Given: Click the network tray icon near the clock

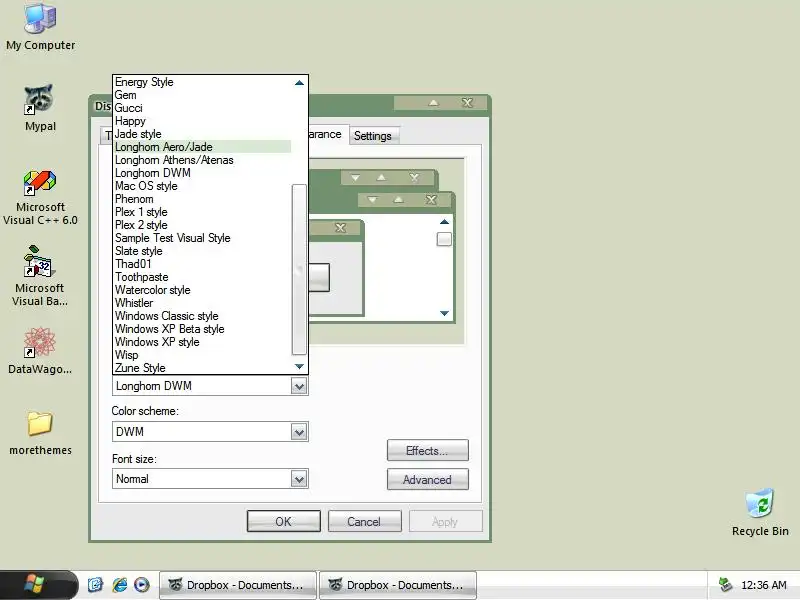Looking at the screenshot, I should pos(725,585).
